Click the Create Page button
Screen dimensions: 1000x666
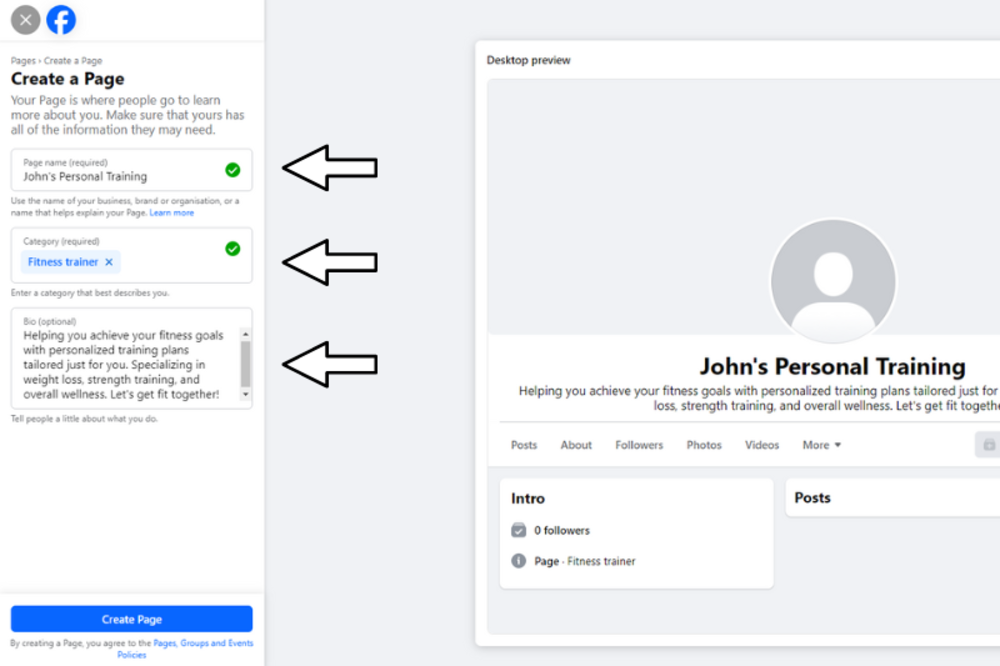(131, 618)
